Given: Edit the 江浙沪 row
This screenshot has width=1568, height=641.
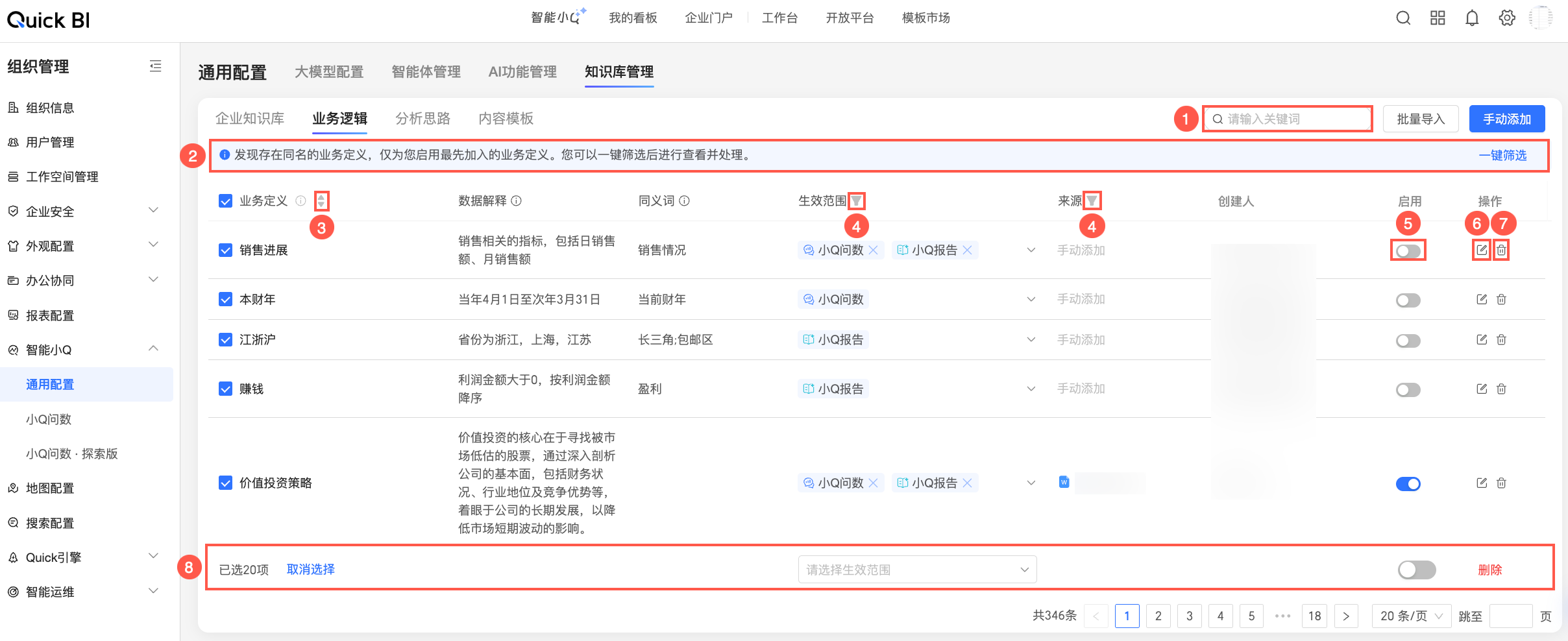Looking at the screenshot, I should pos(1482,339).
